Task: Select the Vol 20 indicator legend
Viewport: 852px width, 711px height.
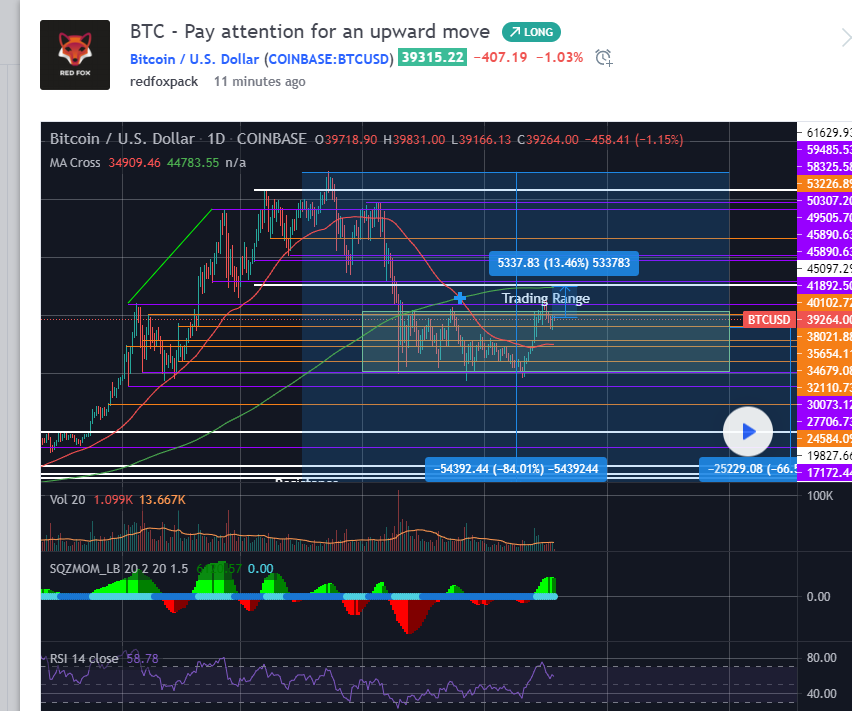Action: [67, 499]
